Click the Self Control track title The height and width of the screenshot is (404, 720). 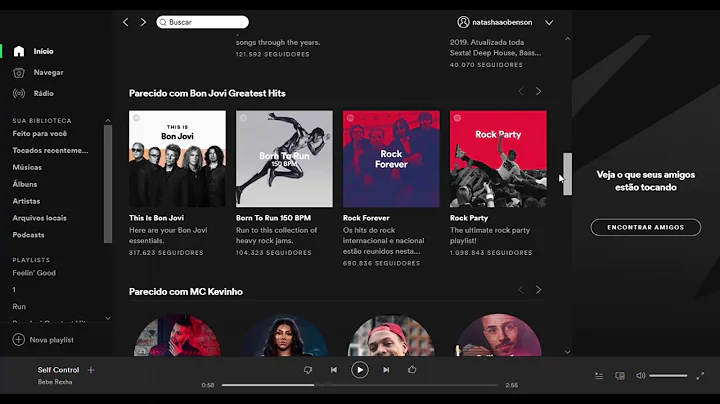point(58,370)
